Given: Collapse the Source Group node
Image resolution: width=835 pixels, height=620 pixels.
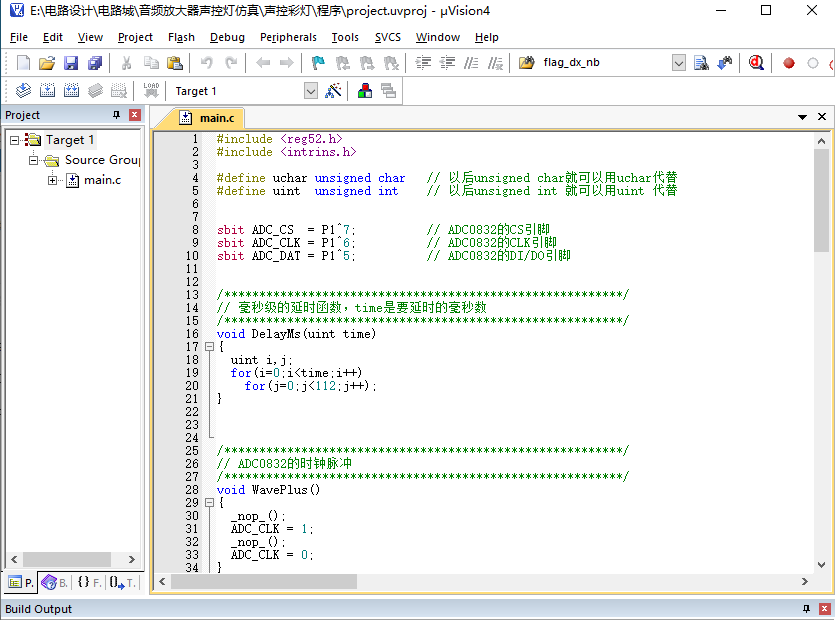Looking at the screenshot, I should (34, 160).
